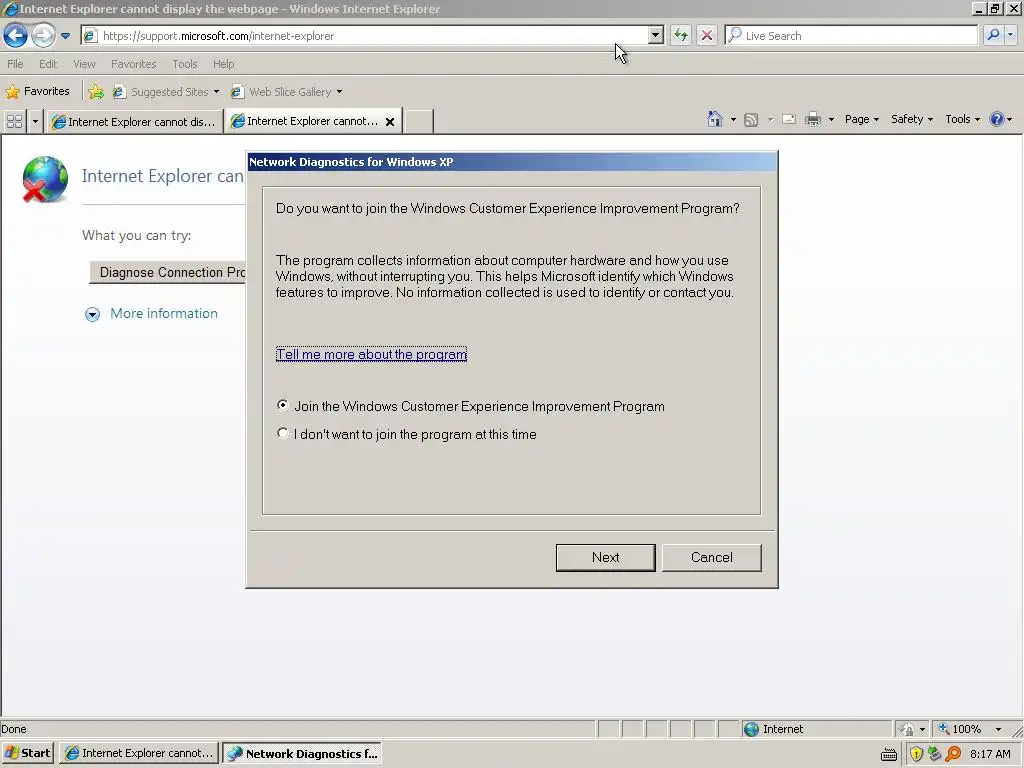Open the Help menu
The height and width of the screenshot is (768, 1024).
(223, 64)
